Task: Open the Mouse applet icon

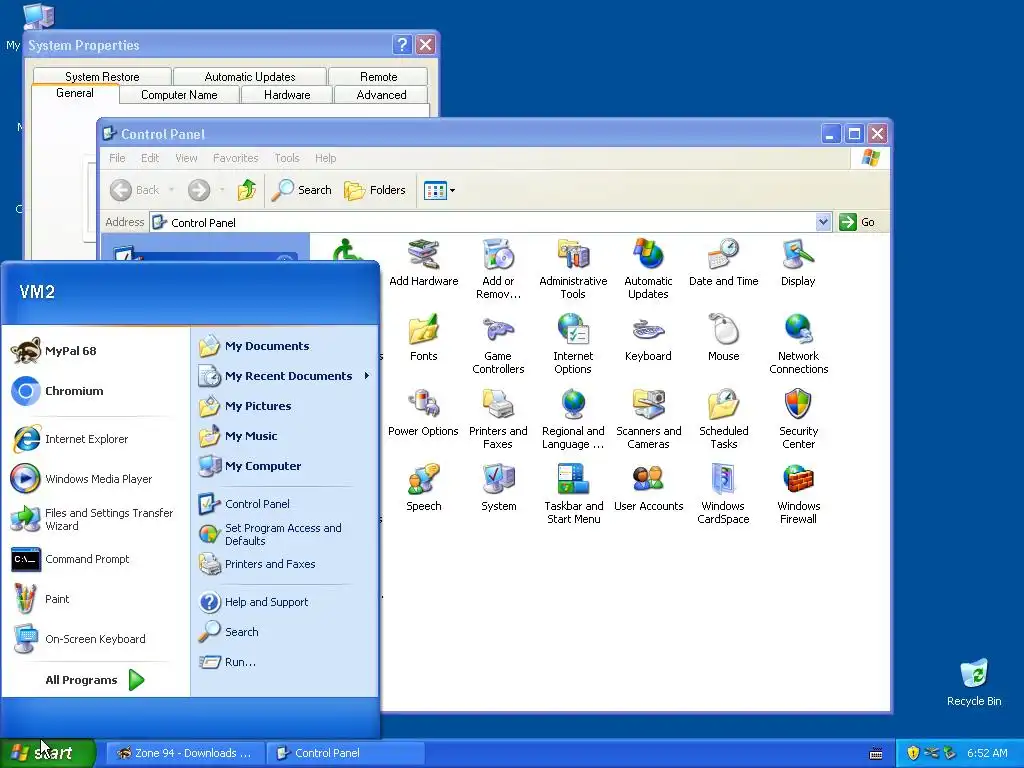Action: pyautogui.click(x=723, y=338)
